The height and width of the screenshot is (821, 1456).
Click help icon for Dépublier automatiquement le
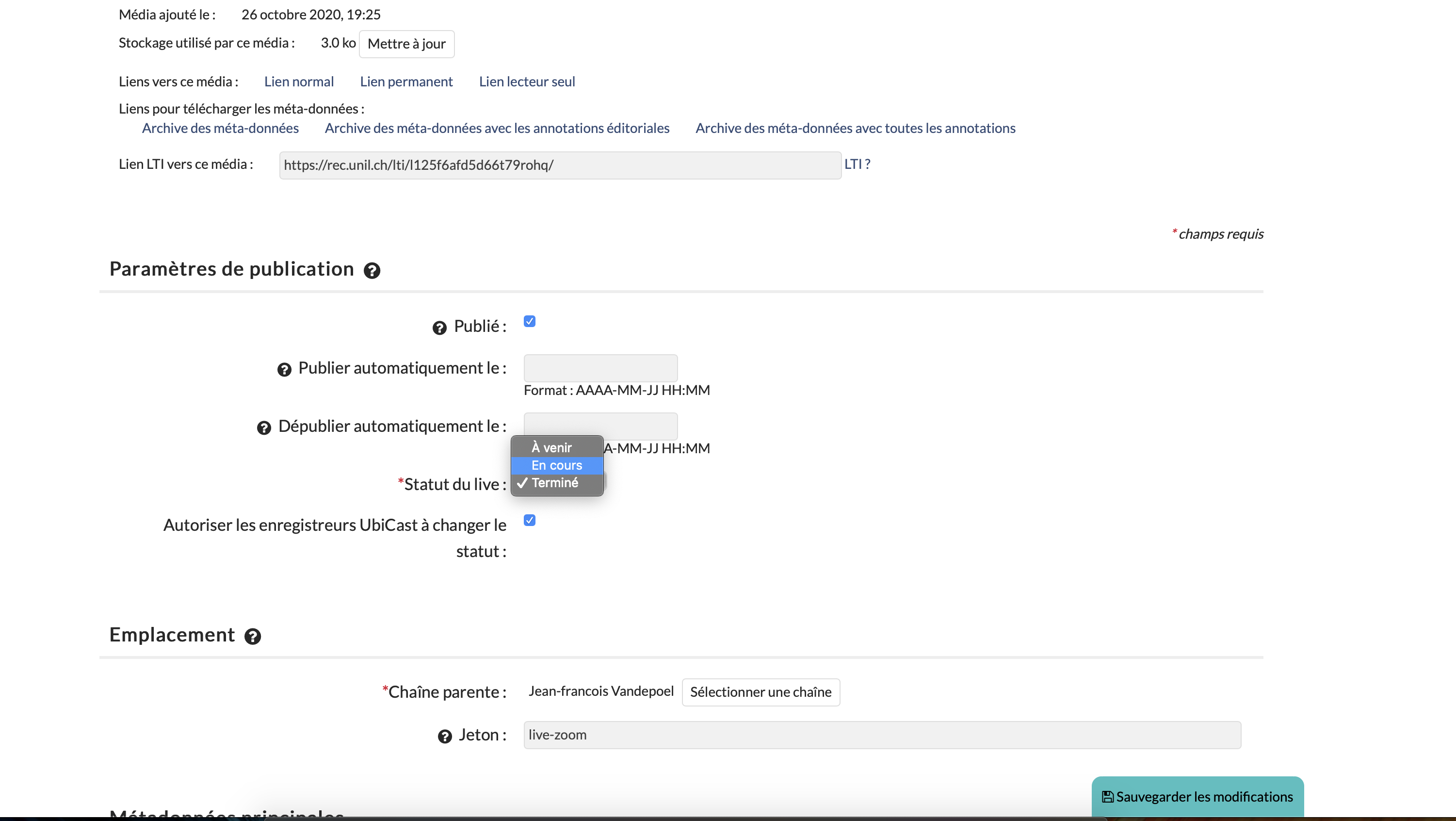264,428
